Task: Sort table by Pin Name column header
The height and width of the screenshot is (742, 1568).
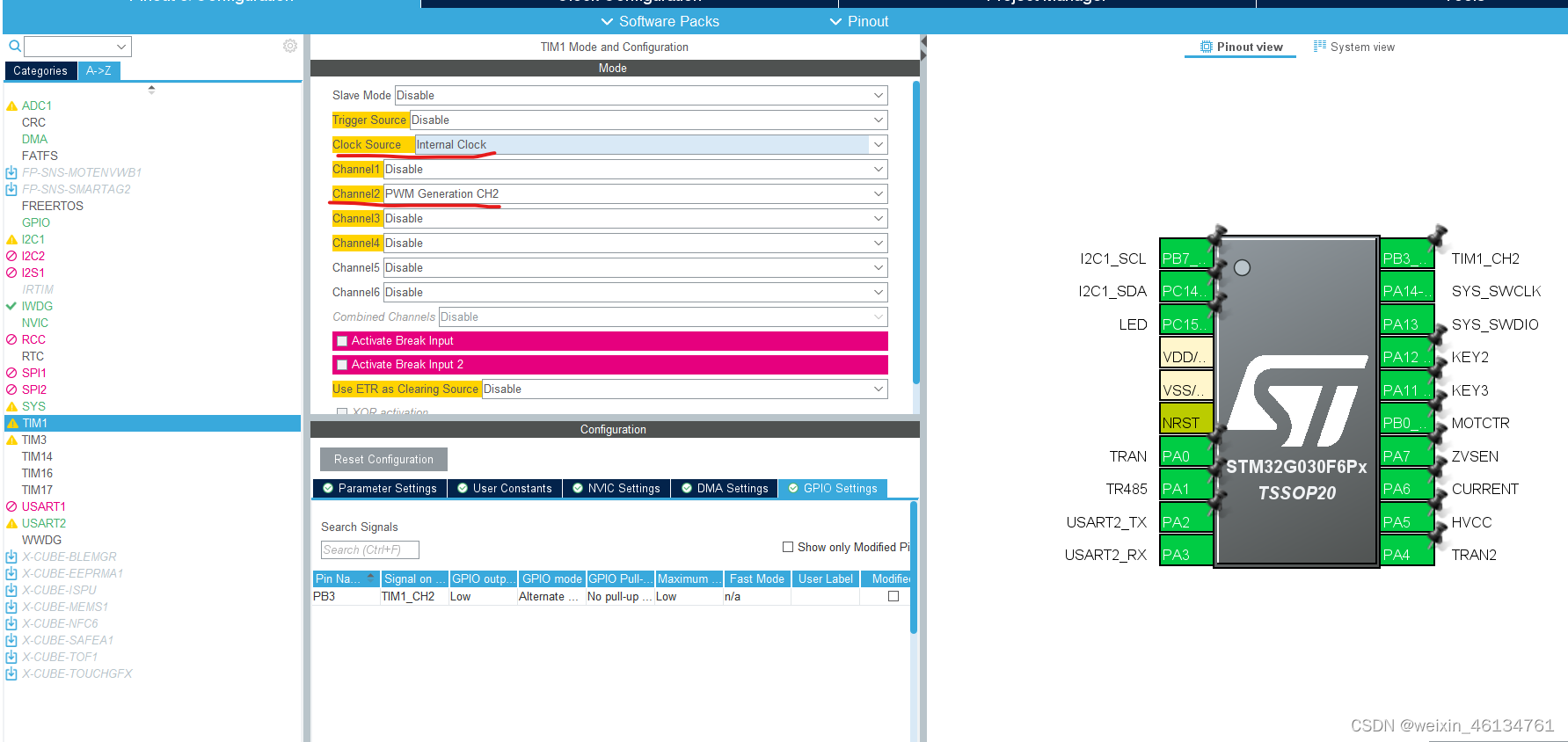Action: [x=346, y=578]
